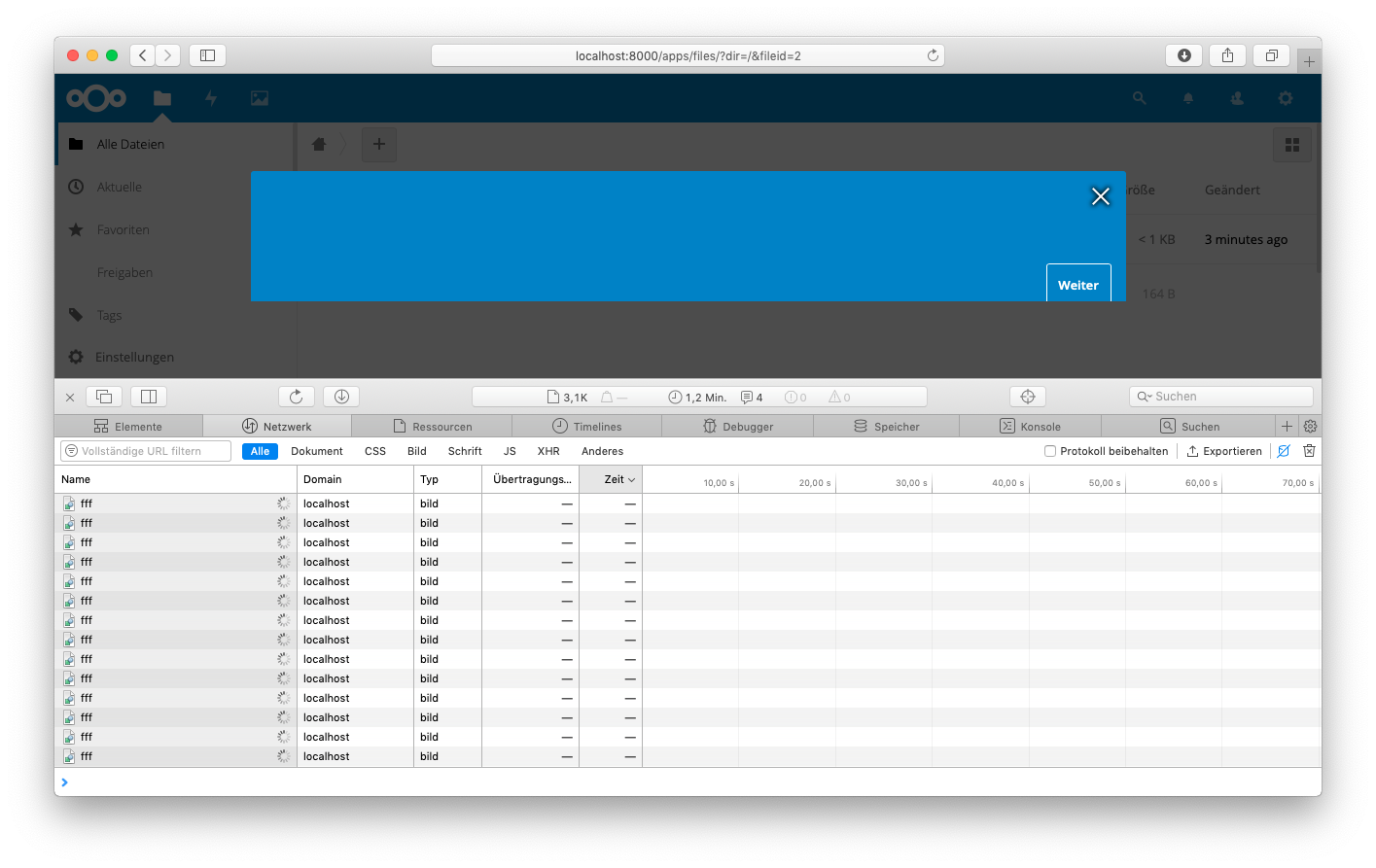The width and height of the screenshot is (1376, 868).
Task: Dock inspector to the side of the window
Action: click(x=149, y=397)
